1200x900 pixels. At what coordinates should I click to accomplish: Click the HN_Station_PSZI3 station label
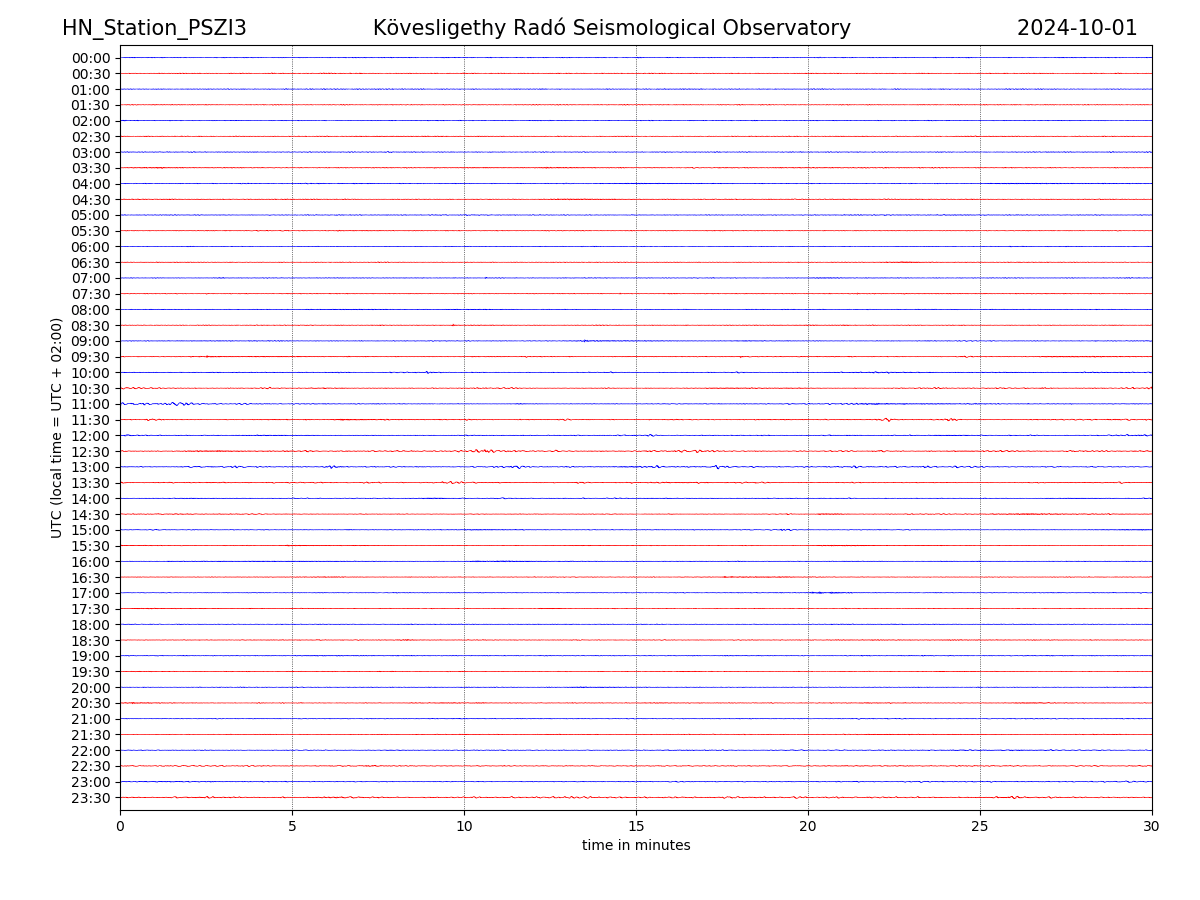[x=154, y=28]
